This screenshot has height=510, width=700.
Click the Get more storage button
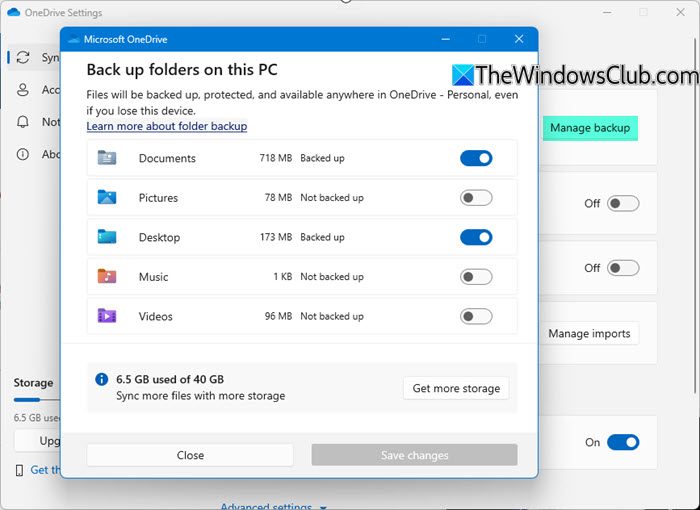456,388
